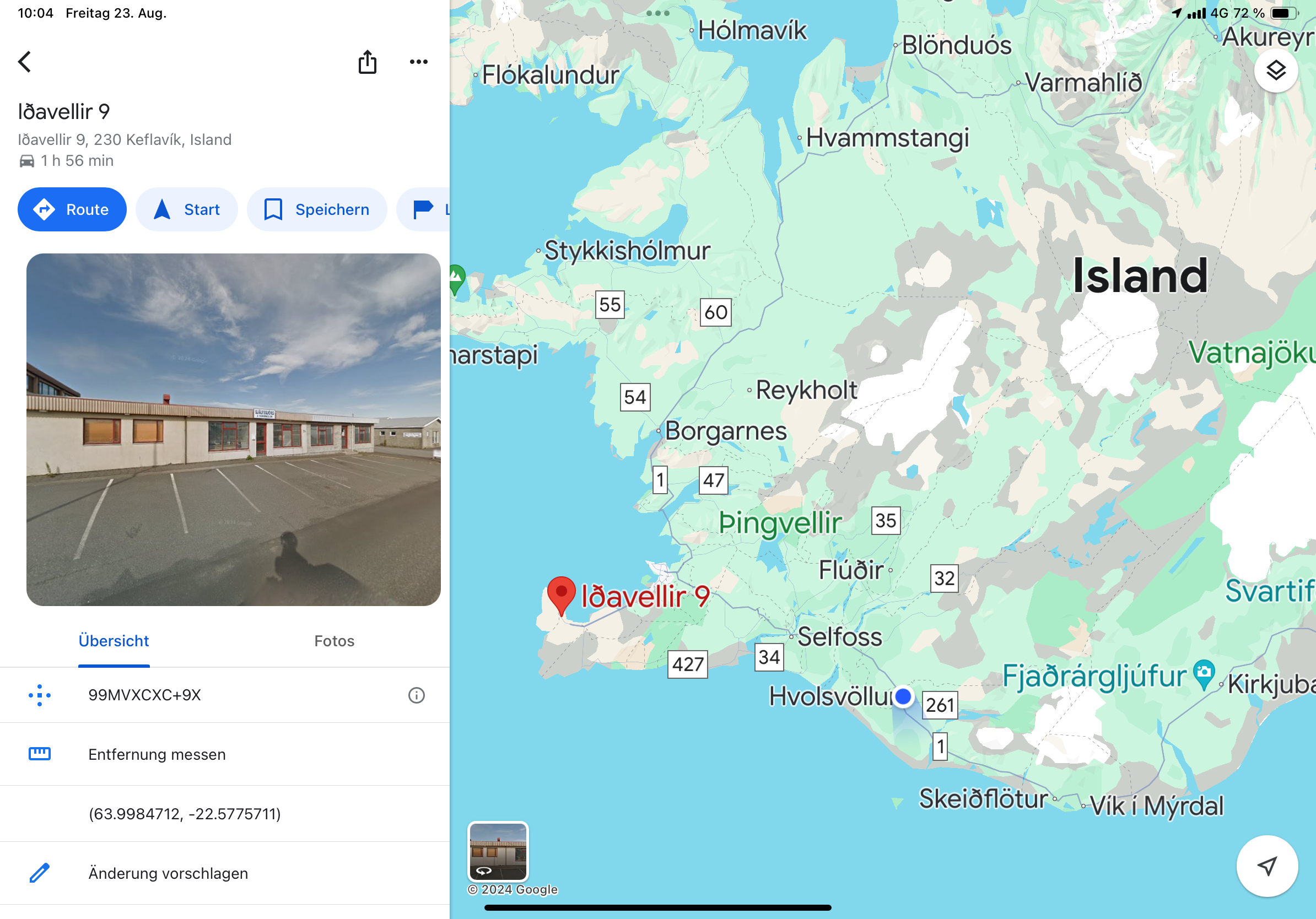Tap the back arrow icon
Image resolution: width=1316 pixels, height=919 pixels.
[x=25, y=62]
